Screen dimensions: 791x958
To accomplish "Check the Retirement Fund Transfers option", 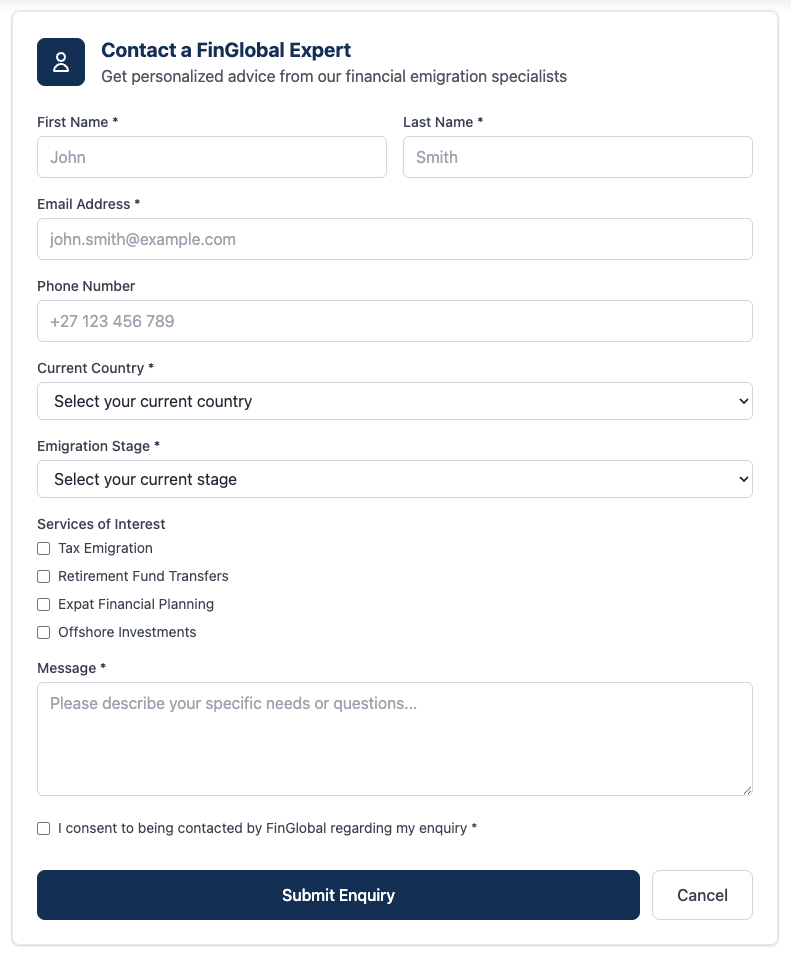I will point(43,576).
